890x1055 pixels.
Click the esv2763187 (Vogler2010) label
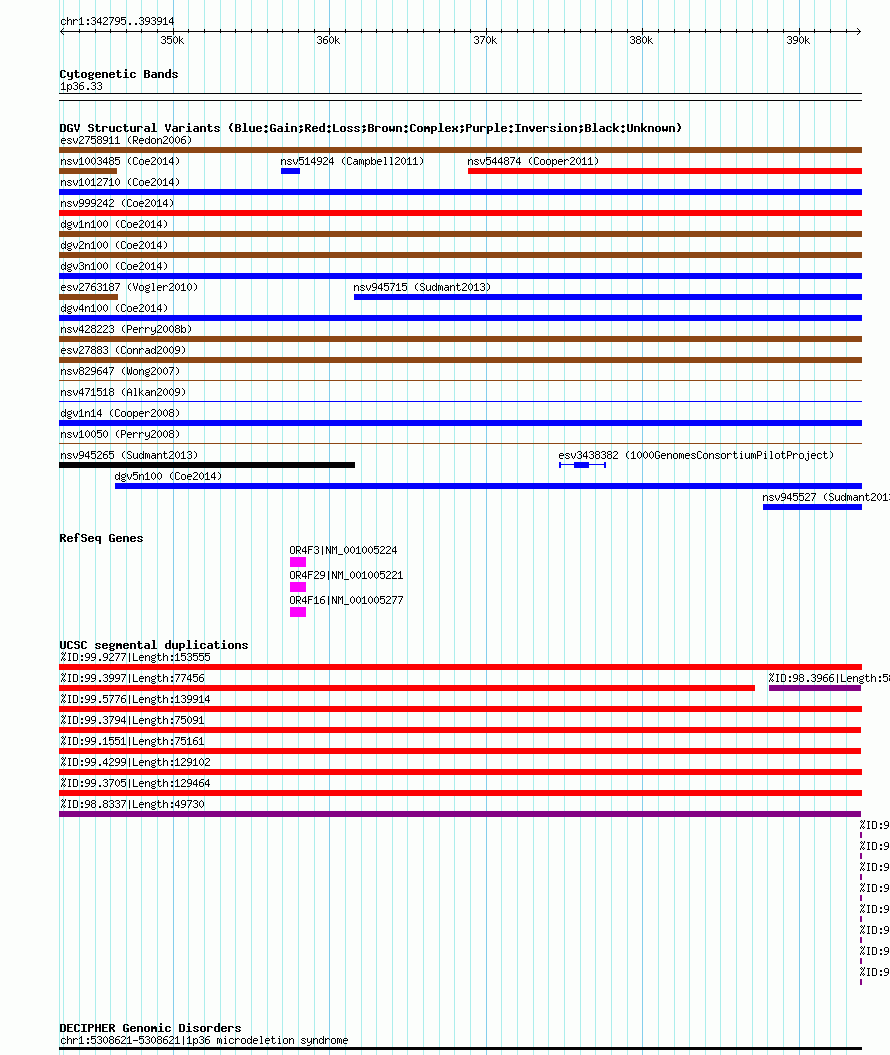click(129, 287)
